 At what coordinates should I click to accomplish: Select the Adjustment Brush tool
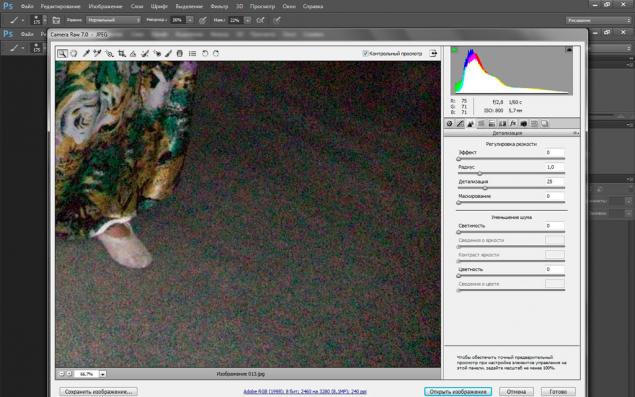point(168,53)
